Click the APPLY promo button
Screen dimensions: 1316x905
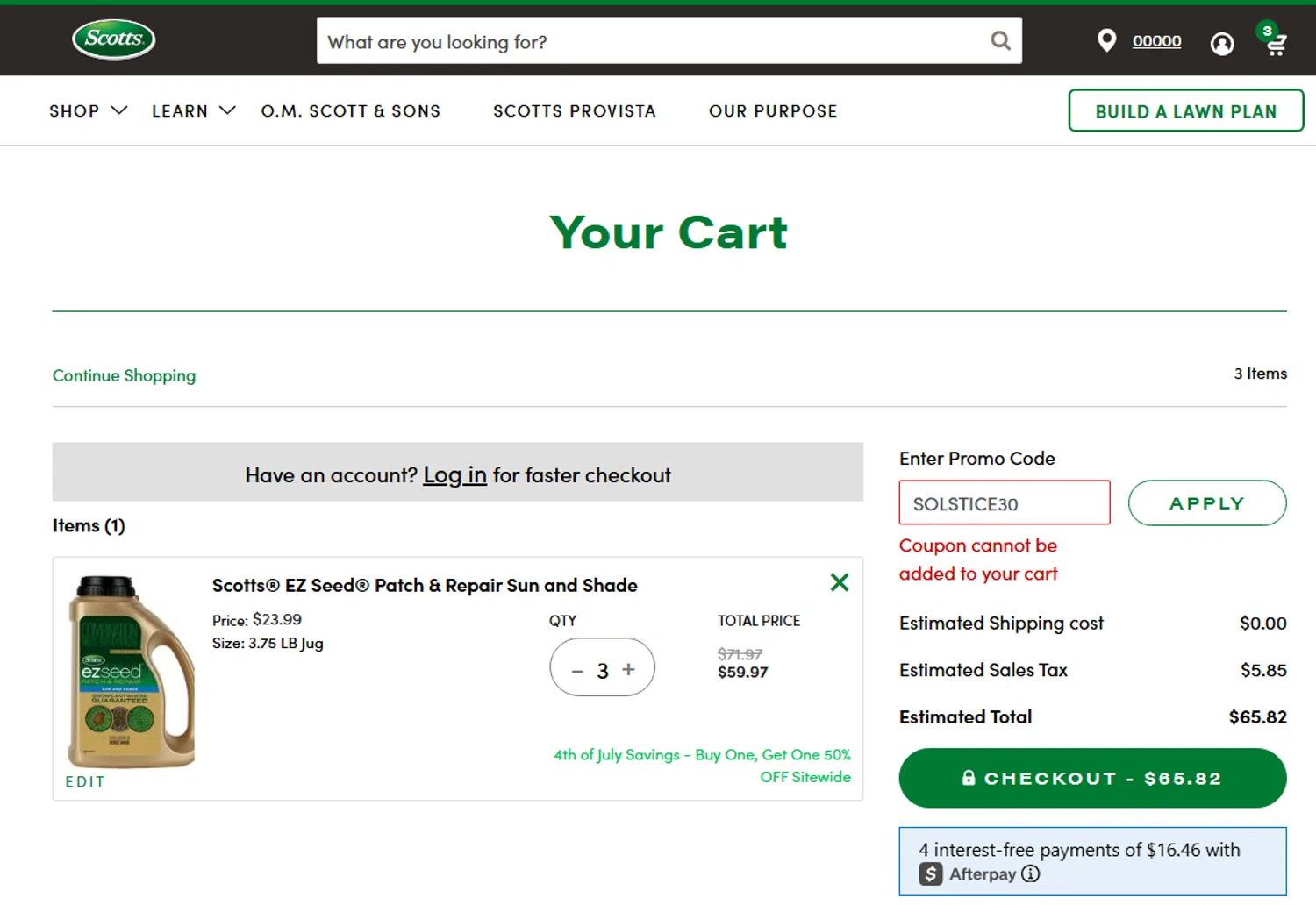click(1207, 503)
